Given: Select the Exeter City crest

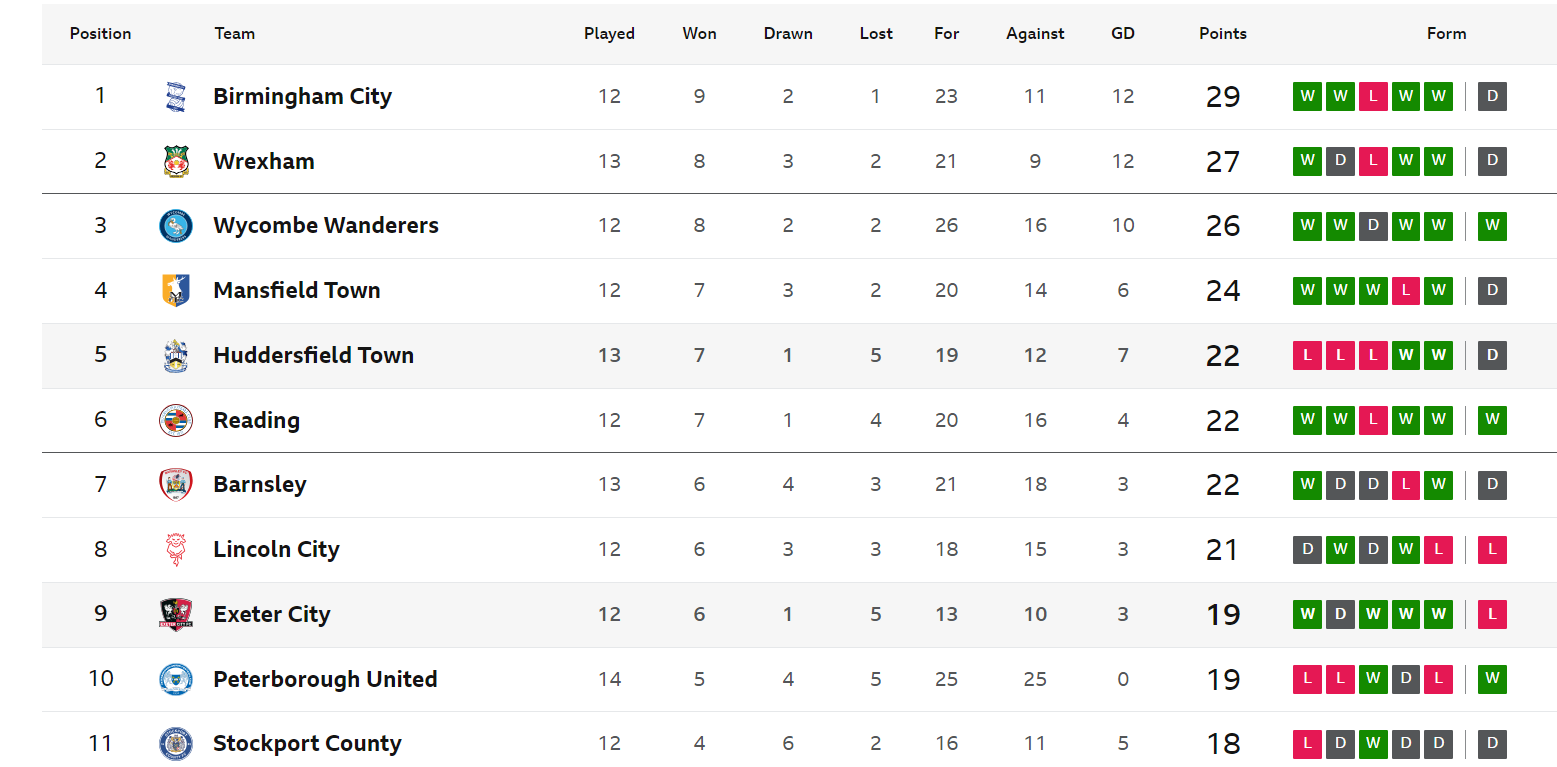Looking at the screenshot, I should point(176,614).
